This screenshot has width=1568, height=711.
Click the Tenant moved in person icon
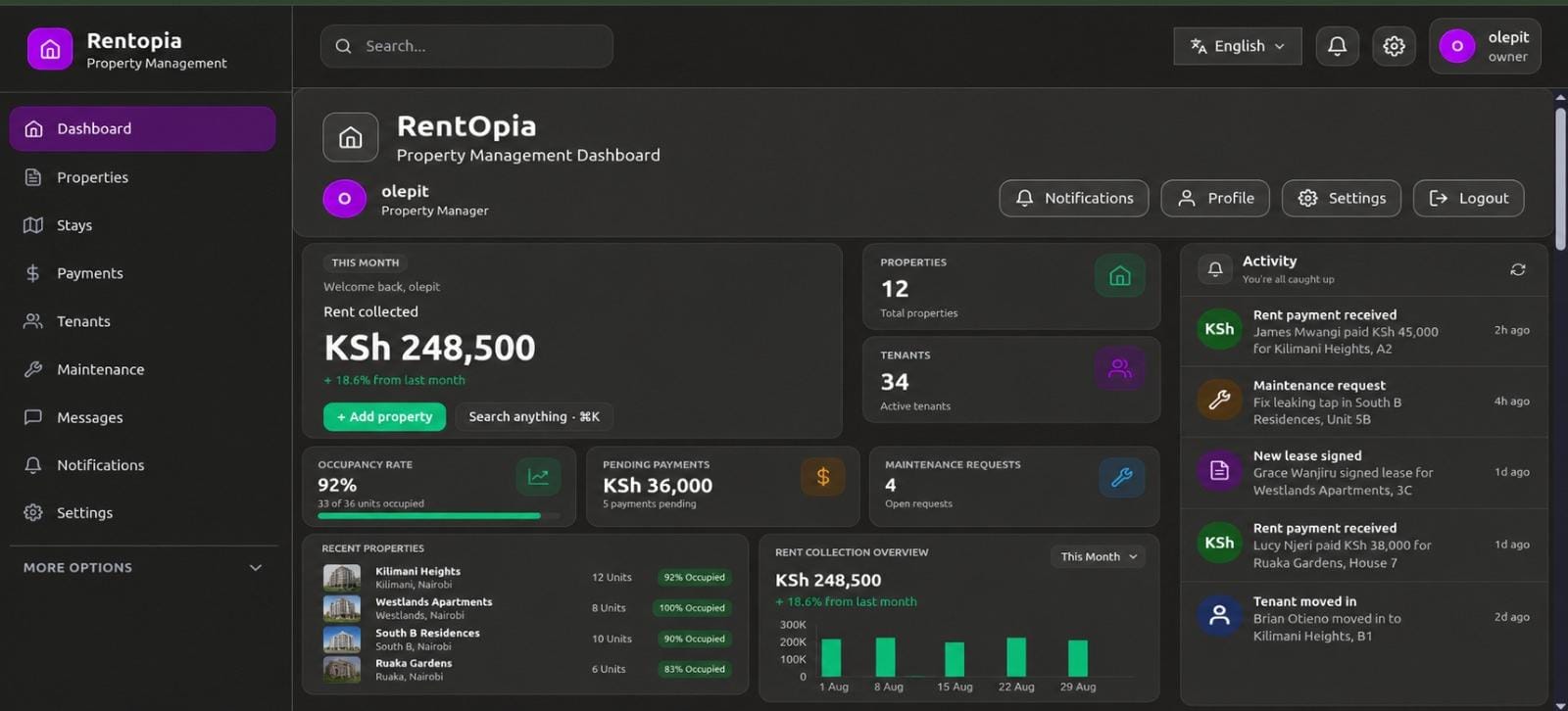(x=1219, y=616)
